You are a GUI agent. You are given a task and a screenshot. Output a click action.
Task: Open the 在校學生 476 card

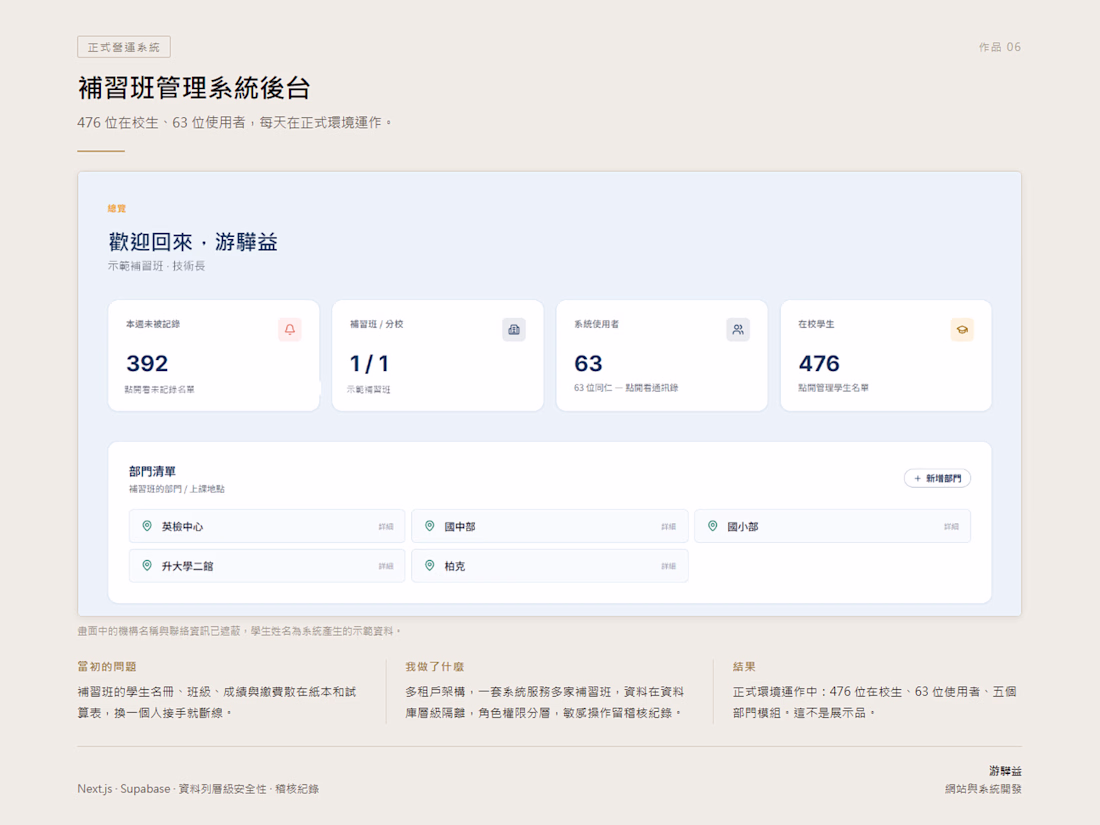tap(886, 356)
